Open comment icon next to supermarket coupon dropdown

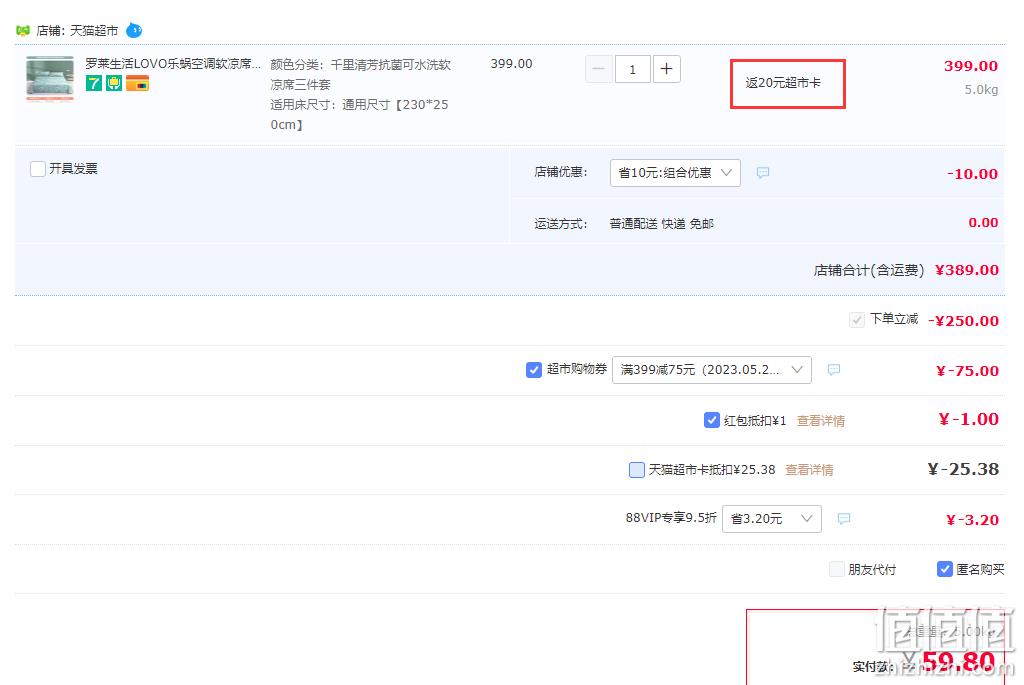pos(834,370)
